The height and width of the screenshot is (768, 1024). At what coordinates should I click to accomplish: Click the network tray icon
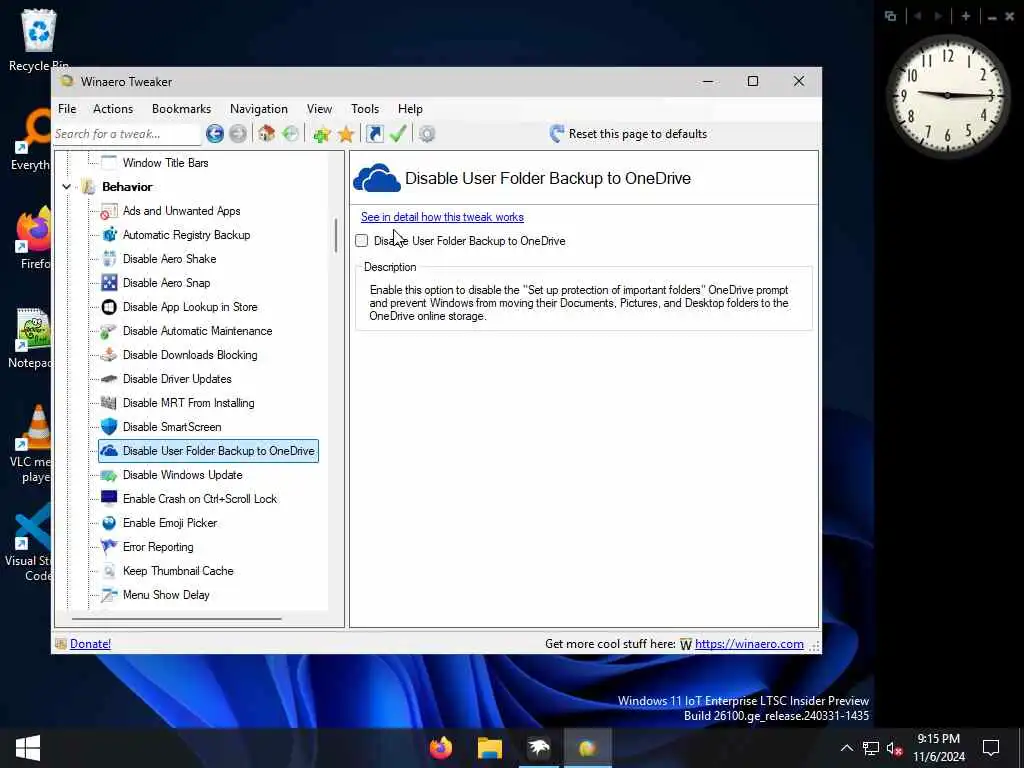tap(871, 748)
